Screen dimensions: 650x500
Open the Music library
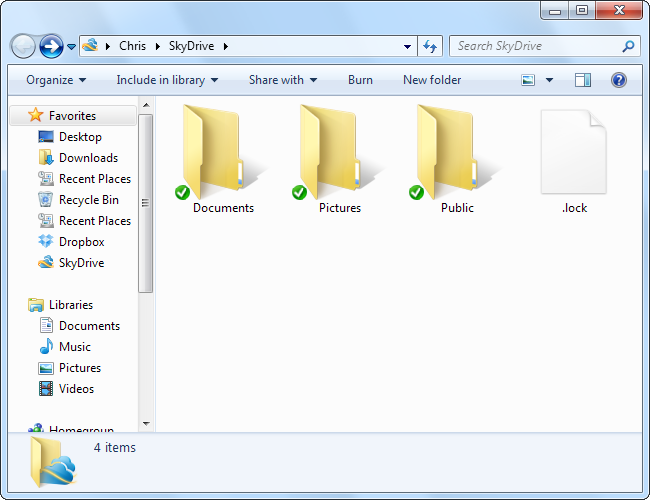(75, 347)
